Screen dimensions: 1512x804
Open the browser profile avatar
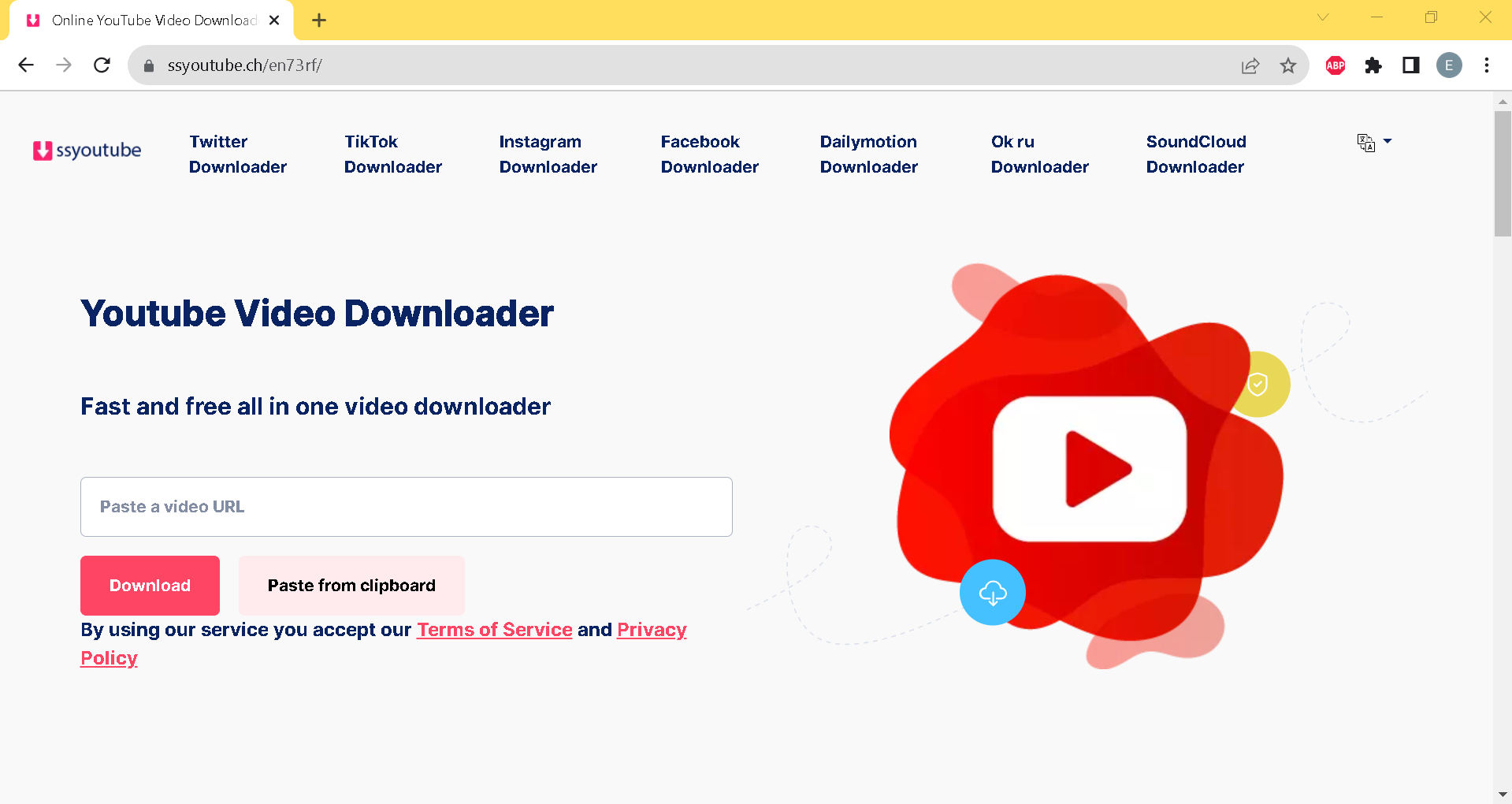1449,65
